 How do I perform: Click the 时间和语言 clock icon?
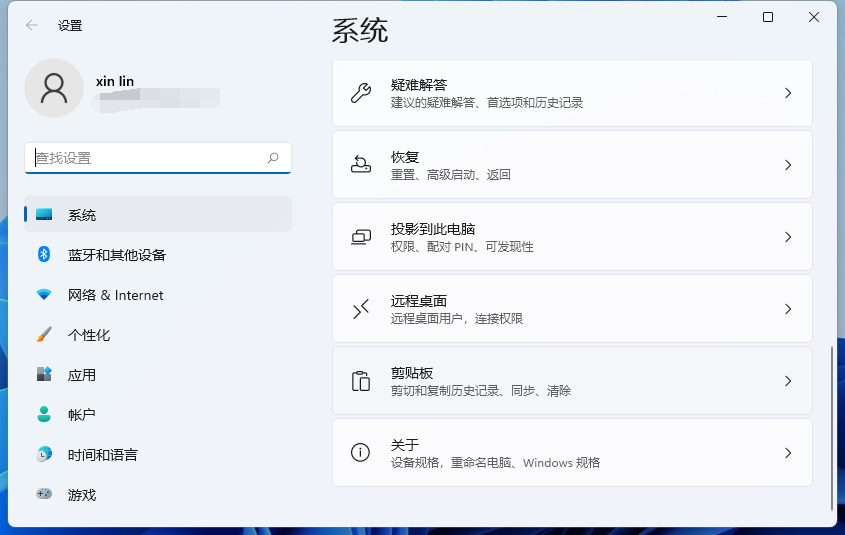point(44,454)
